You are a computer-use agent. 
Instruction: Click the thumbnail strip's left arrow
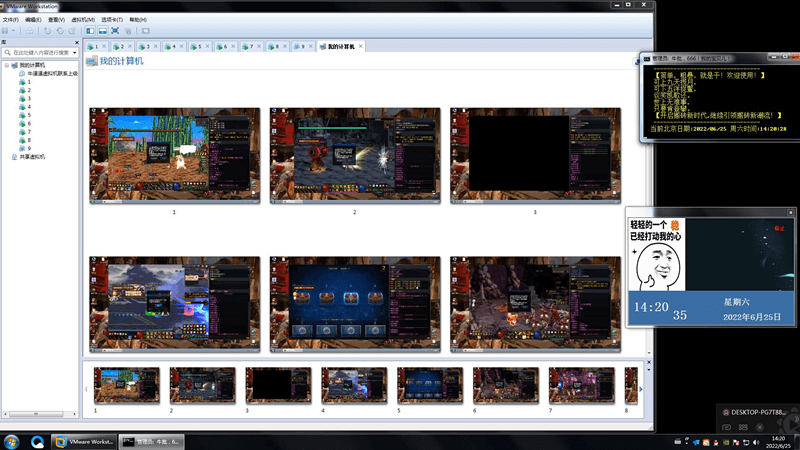[86, 389]
